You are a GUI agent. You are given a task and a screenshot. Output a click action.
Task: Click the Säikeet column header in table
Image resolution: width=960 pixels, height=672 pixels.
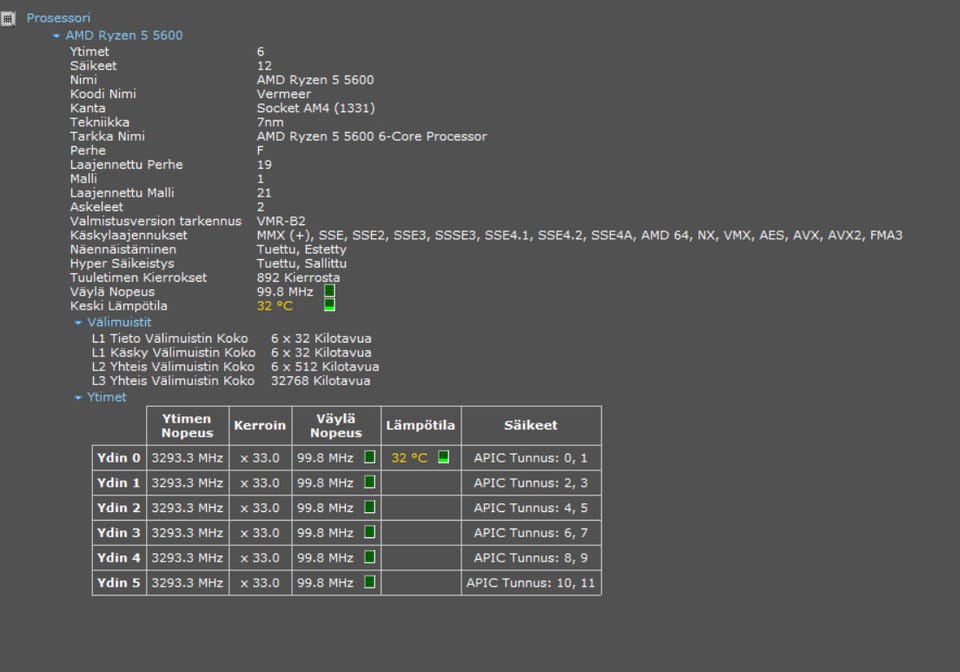530,425
